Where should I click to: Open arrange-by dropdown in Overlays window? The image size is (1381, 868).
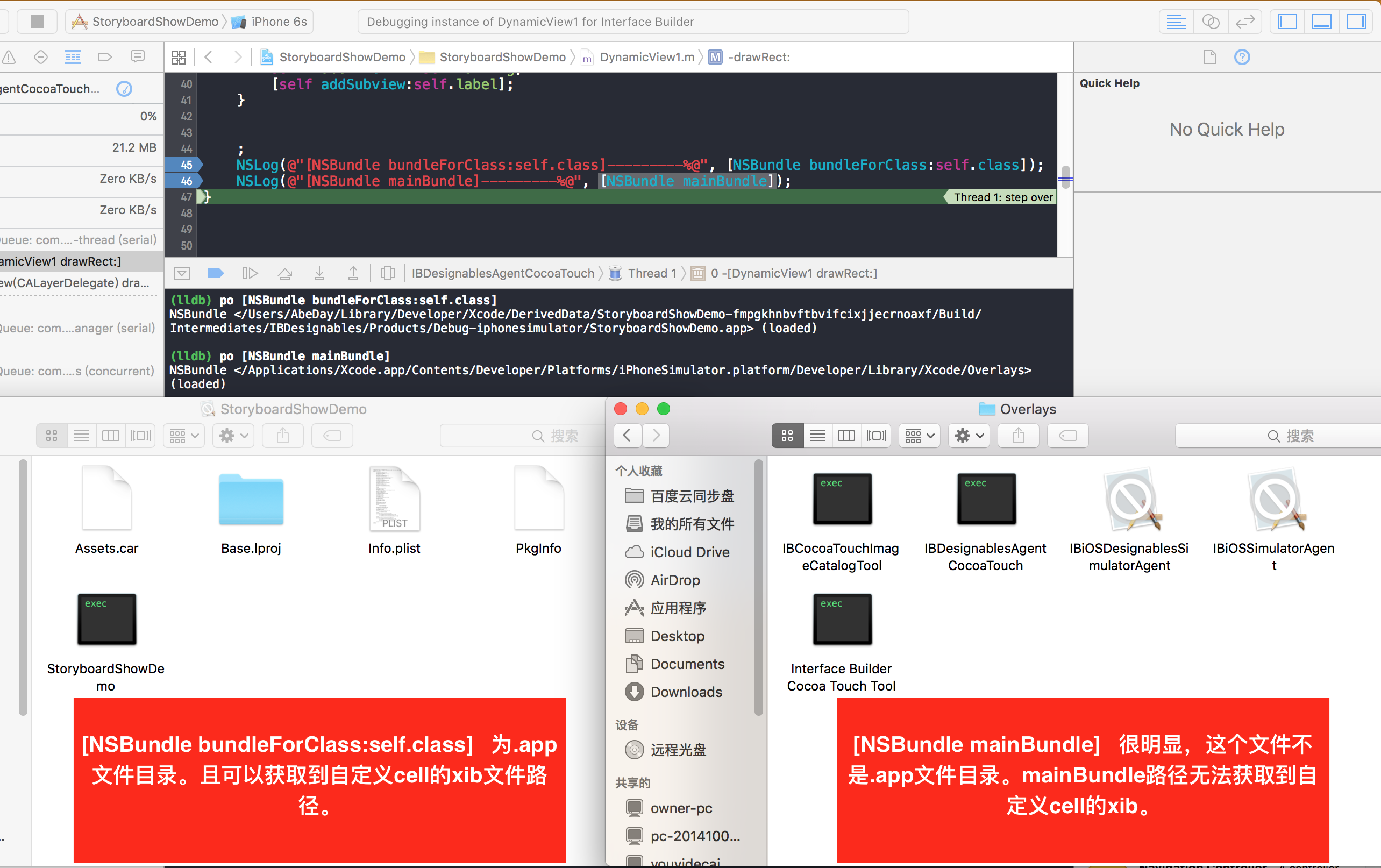920,436
